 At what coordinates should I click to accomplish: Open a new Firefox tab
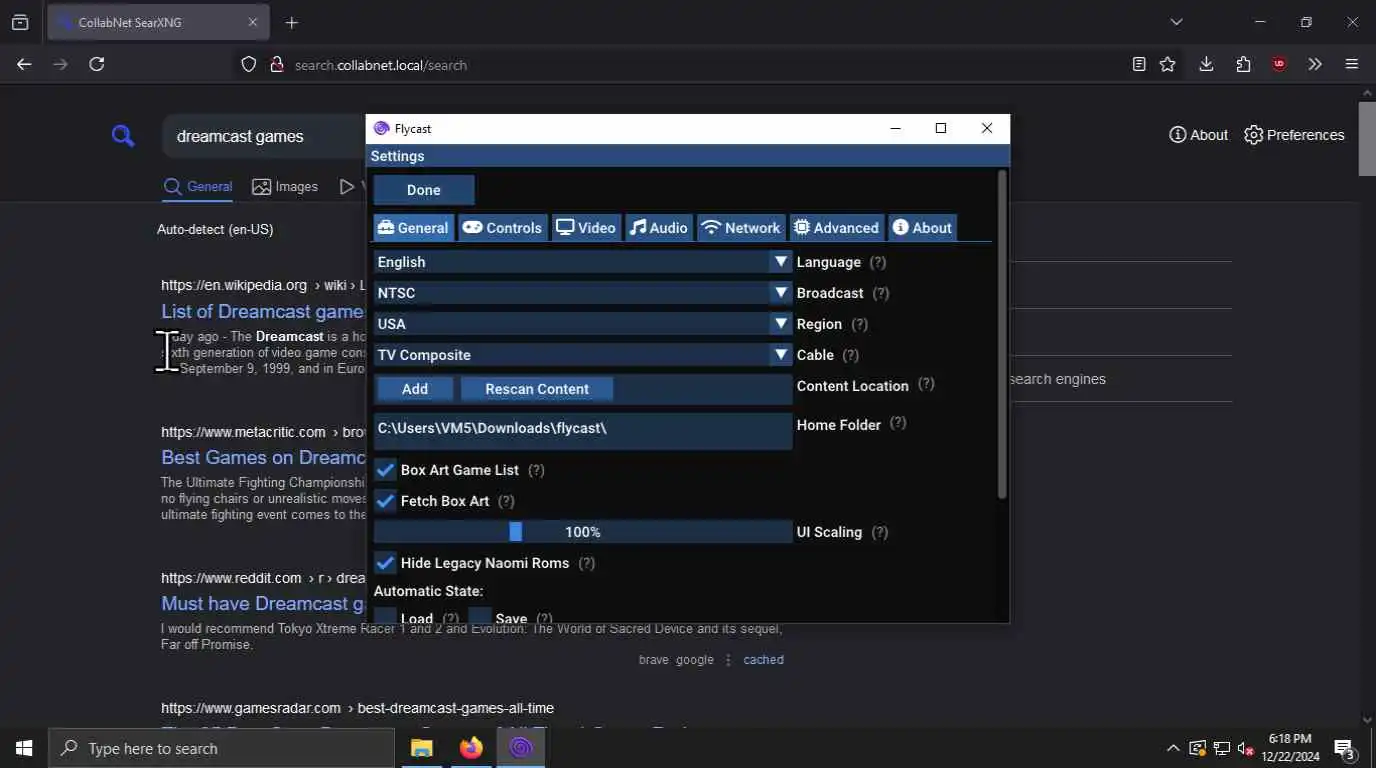(x=291, y=22)
